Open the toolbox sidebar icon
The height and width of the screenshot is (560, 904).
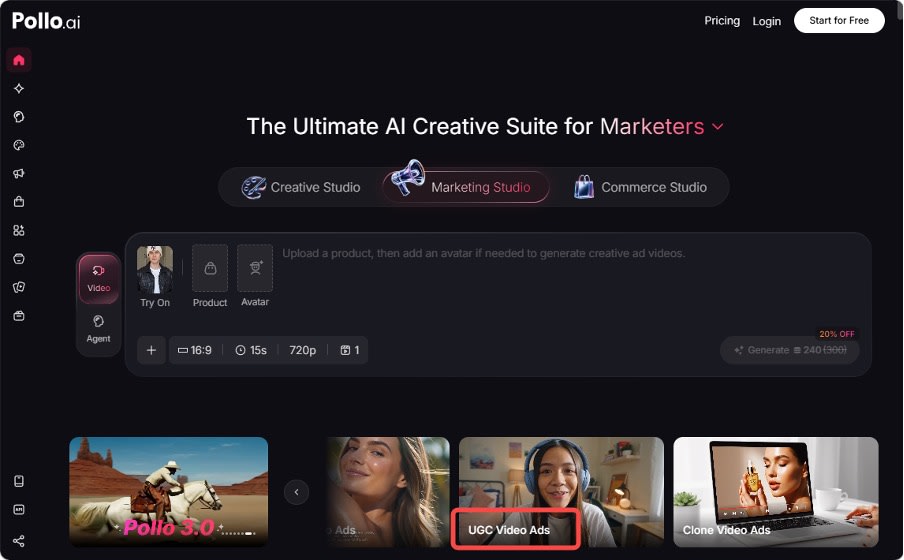pyautogui.click(x=19, y=316)
